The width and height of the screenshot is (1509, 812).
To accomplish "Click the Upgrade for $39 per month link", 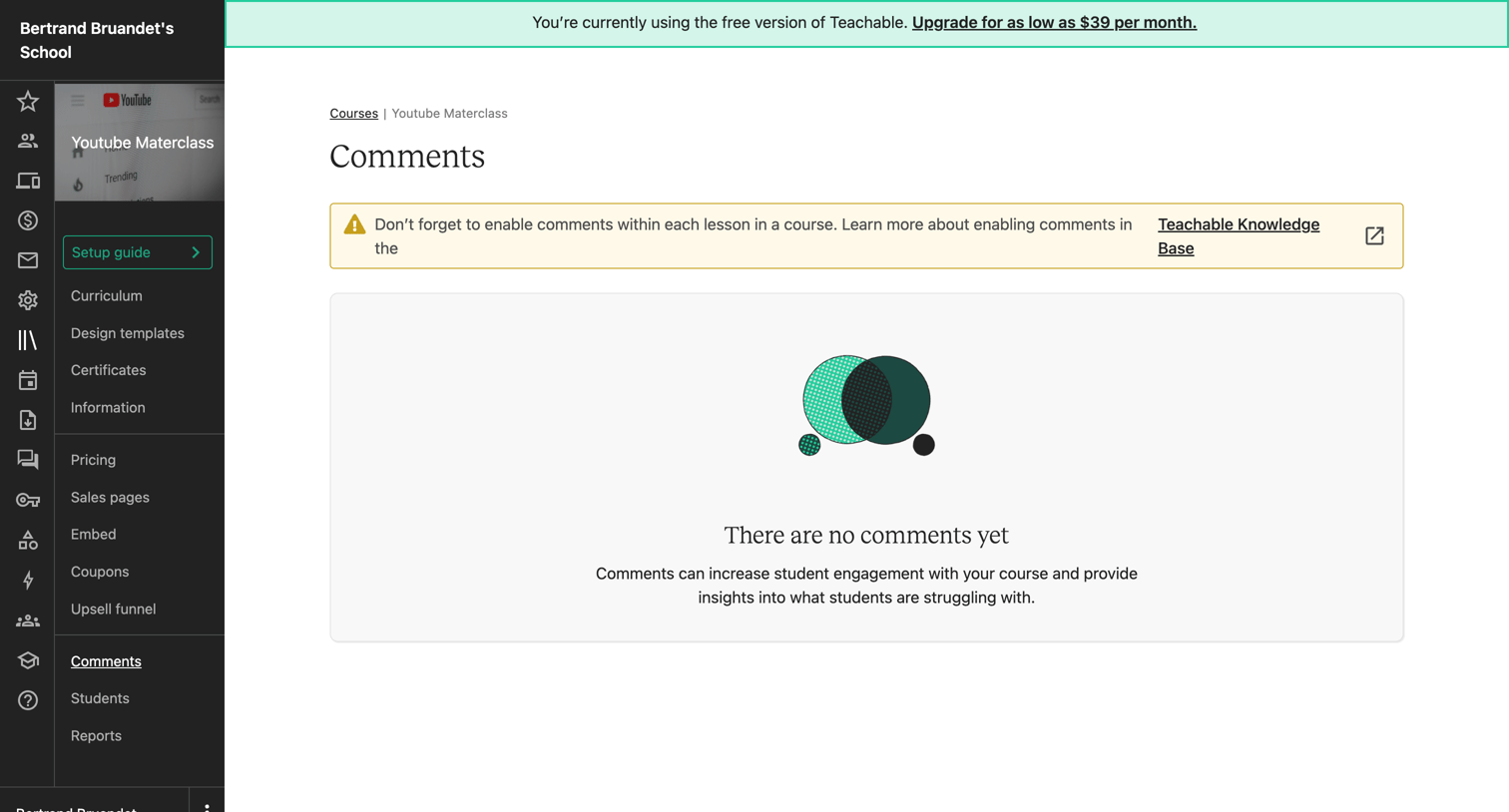I will coord(1054,22).
